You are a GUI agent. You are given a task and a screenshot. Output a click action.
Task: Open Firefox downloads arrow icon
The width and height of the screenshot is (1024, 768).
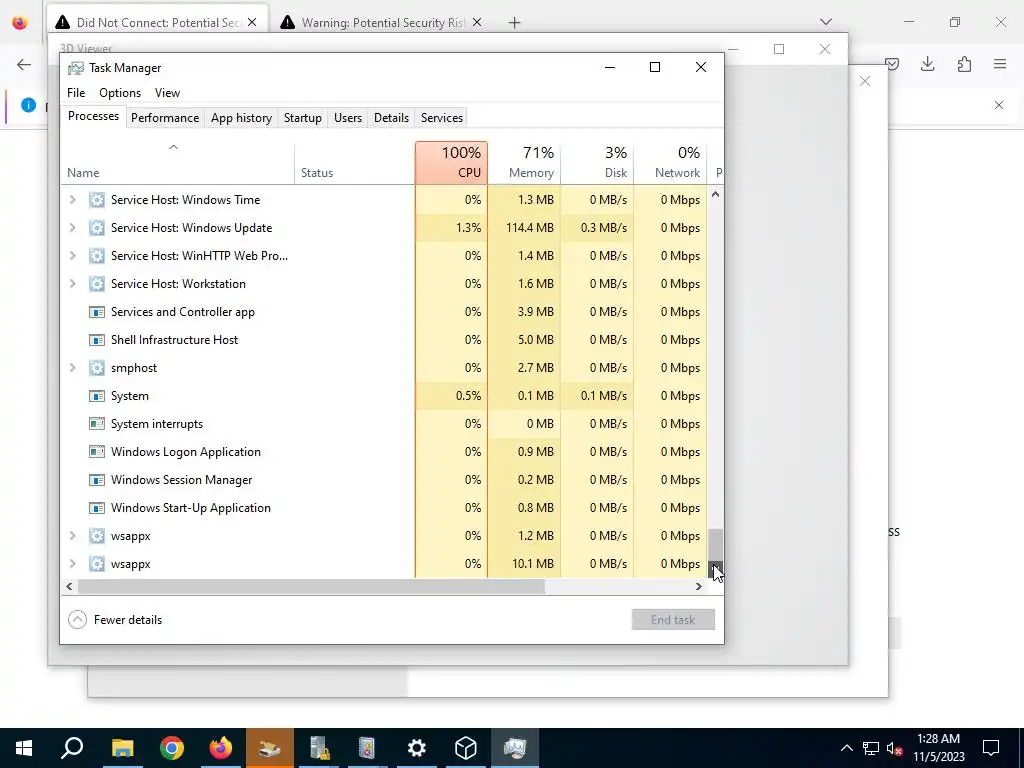(927, 64)
